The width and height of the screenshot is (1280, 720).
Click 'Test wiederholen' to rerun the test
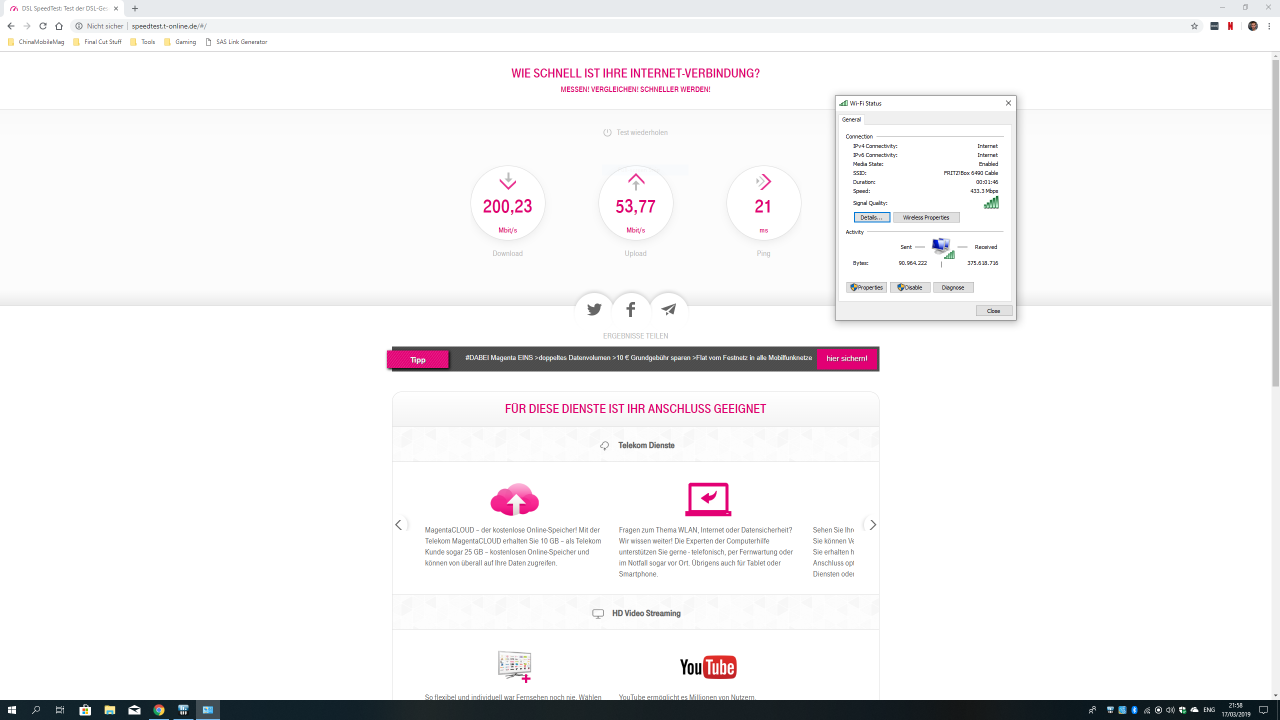tap(636, 132)
